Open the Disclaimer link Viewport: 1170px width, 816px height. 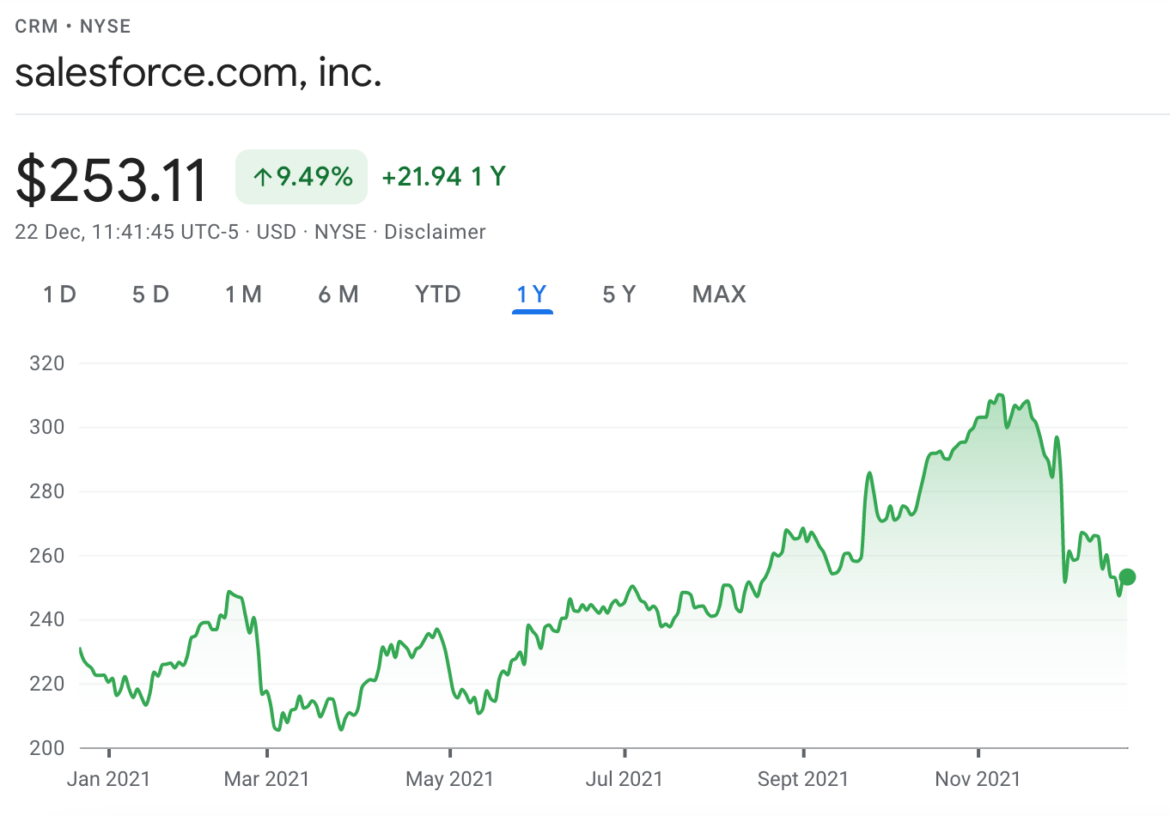434,231
